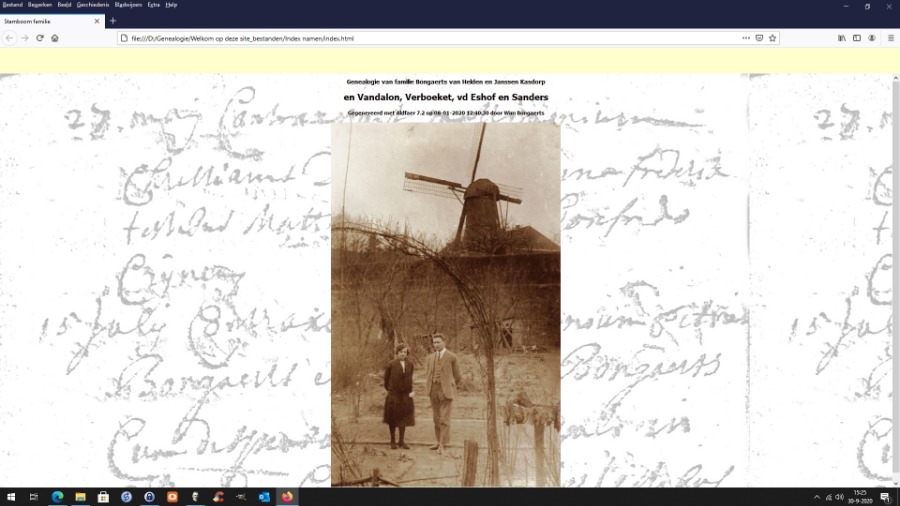
Task: Open the Bestand menu
Action: 12,5
